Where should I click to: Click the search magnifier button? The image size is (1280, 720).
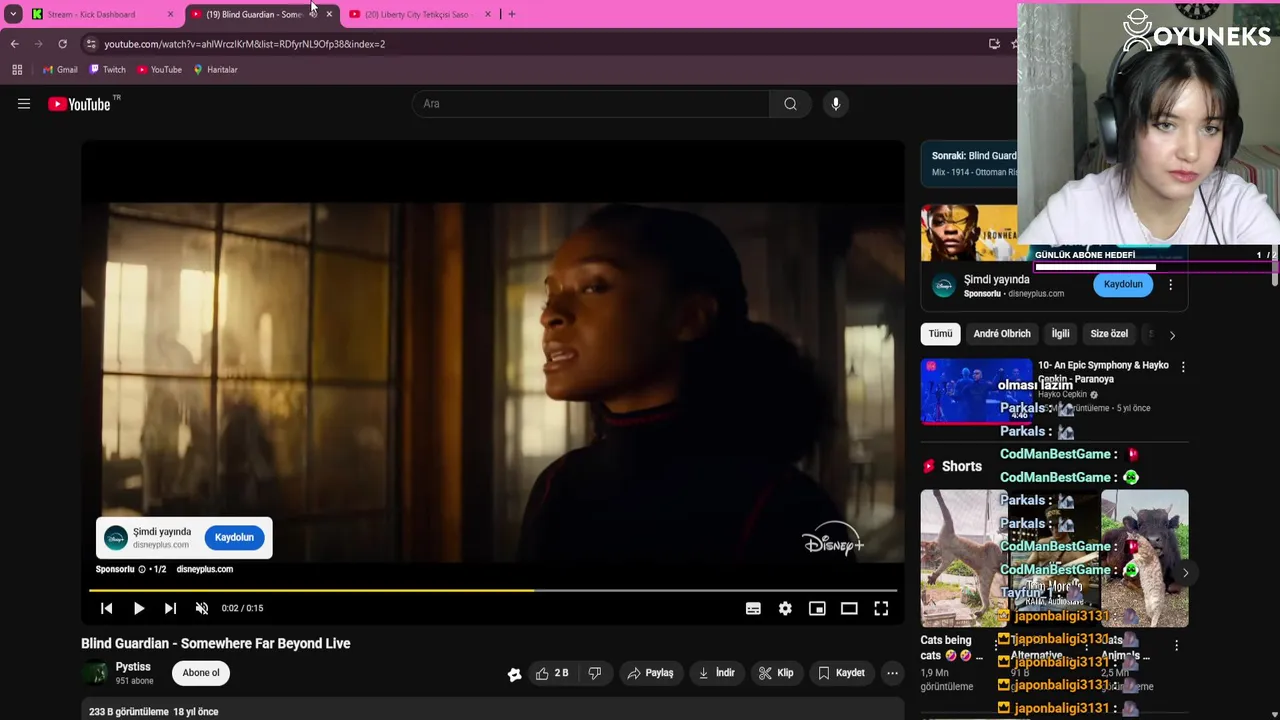click(791, 104)
